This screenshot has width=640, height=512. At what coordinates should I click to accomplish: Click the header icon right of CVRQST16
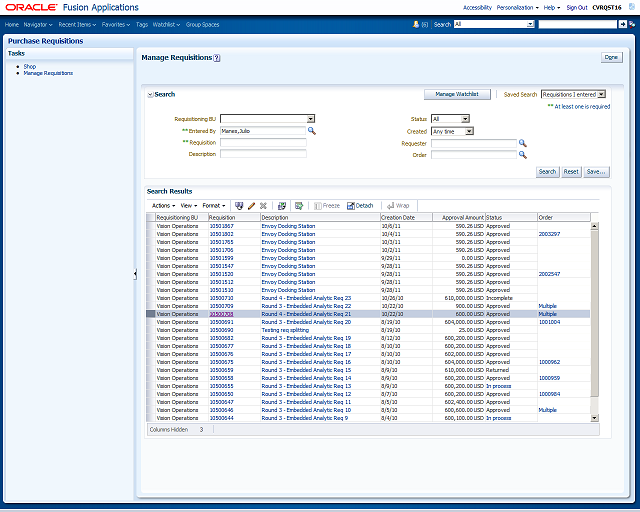[x=632, y=7]
